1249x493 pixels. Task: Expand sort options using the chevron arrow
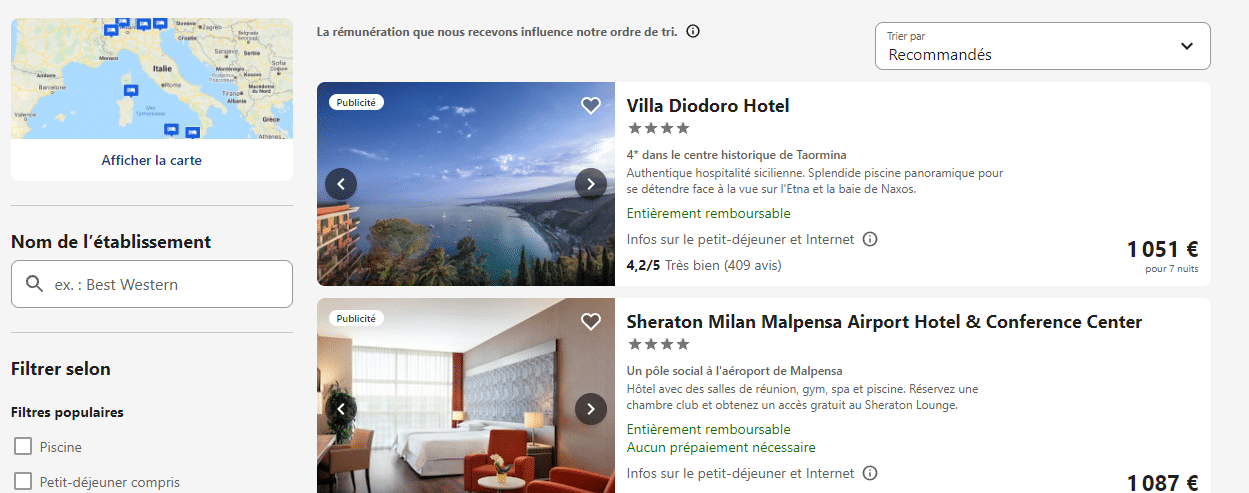coord(1187,46)
